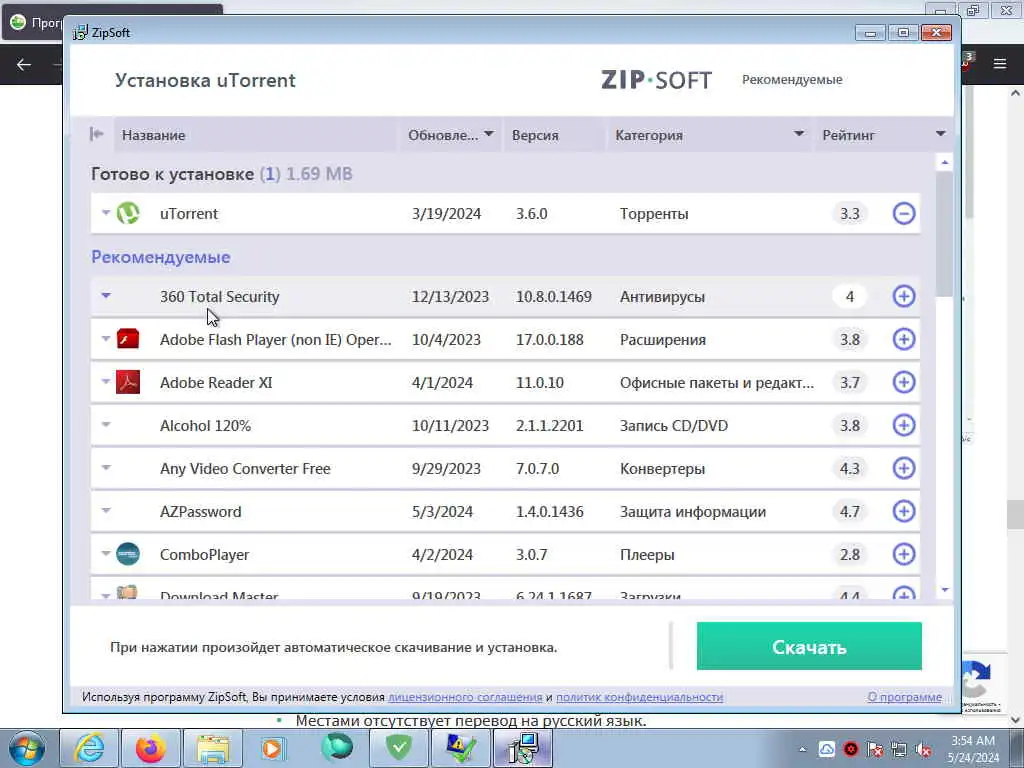Screen dimensions: 1024x768
Task: Click the Any Video Converter Free name
Action: tap(245, 469)
